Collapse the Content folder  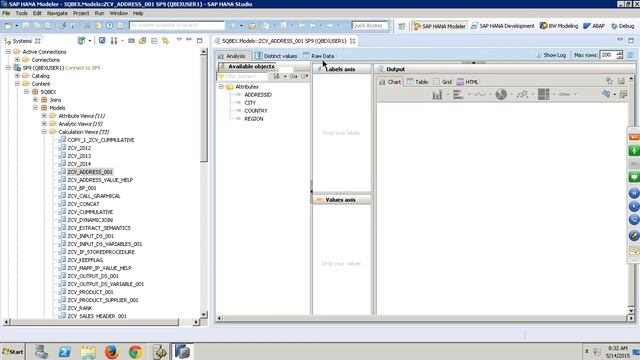[x=17, y=84]
